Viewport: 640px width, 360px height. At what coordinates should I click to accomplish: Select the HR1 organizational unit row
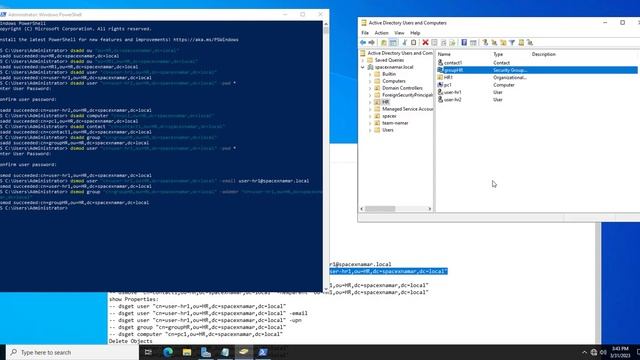[448, 78]
